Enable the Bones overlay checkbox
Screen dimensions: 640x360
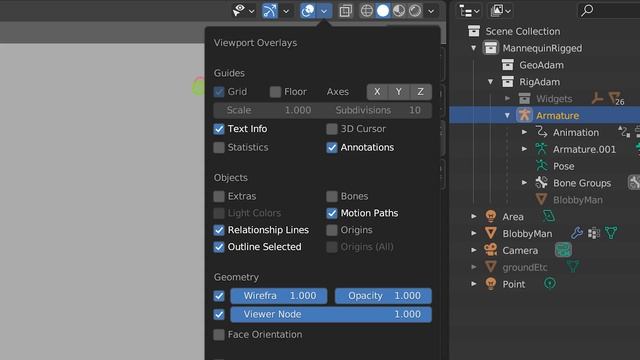[x=332, y=196]
